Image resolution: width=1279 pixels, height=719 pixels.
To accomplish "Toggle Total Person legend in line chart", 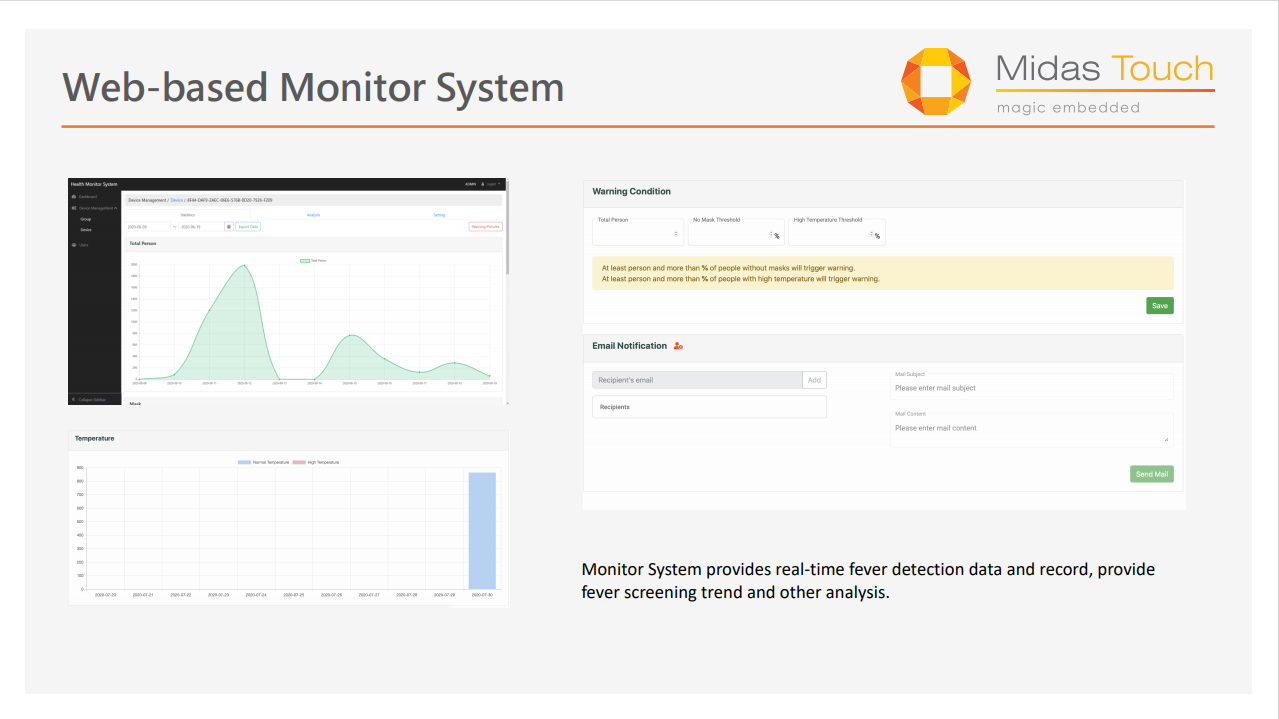I will (305, 260).
